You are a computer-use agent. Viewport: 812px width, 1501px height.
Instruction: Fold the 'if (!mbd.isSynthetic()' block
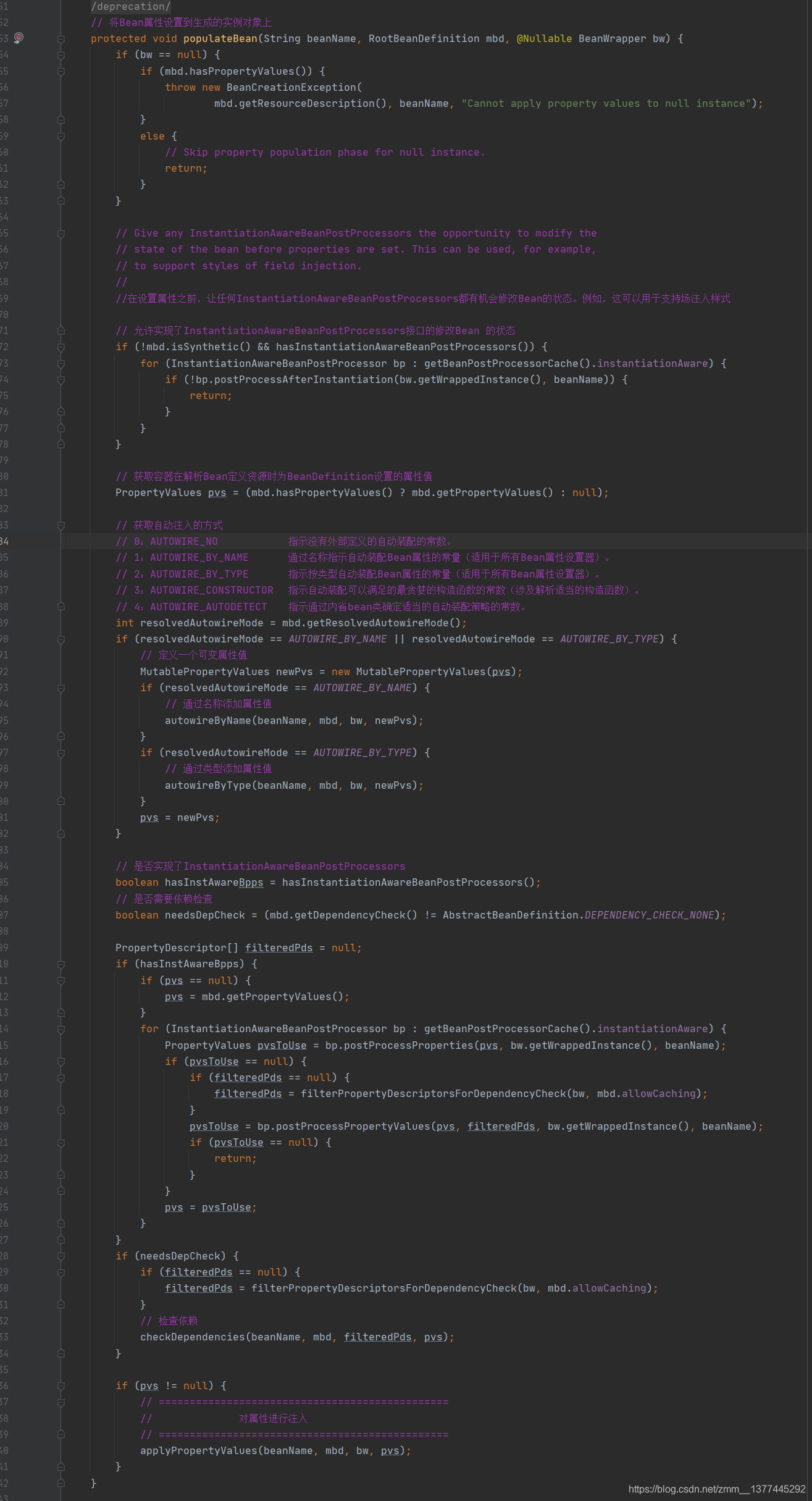(61, 347)
